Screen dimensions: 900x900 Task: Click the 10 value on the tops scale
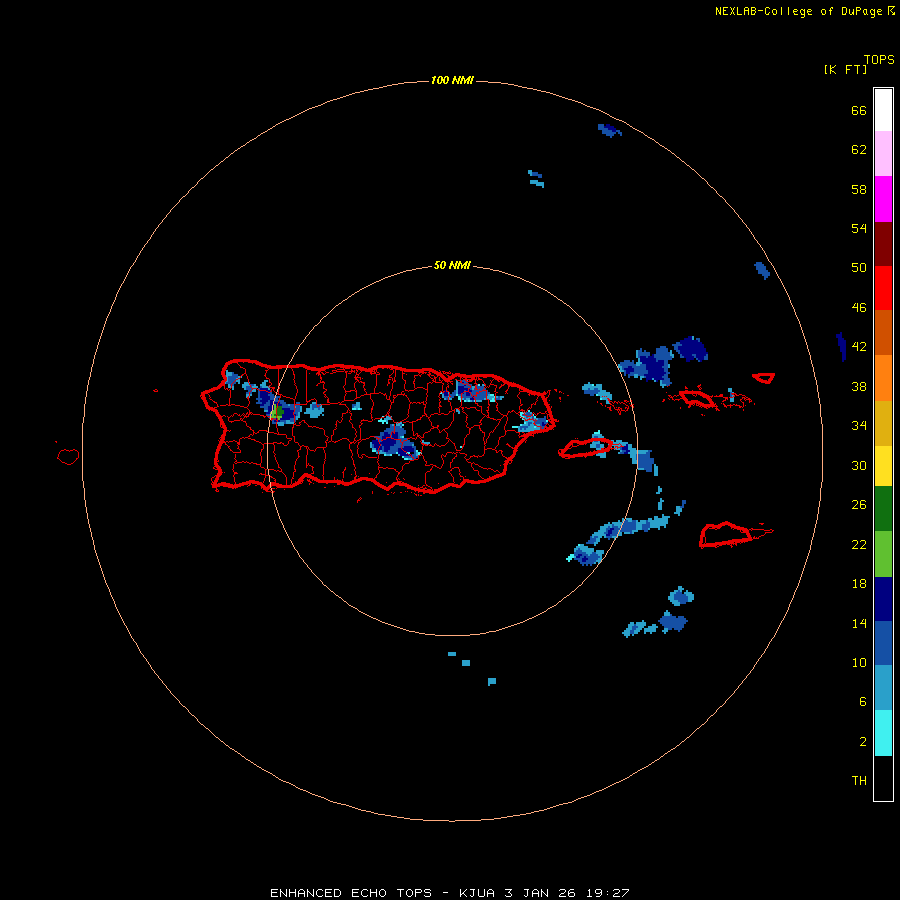pos(859,663)
